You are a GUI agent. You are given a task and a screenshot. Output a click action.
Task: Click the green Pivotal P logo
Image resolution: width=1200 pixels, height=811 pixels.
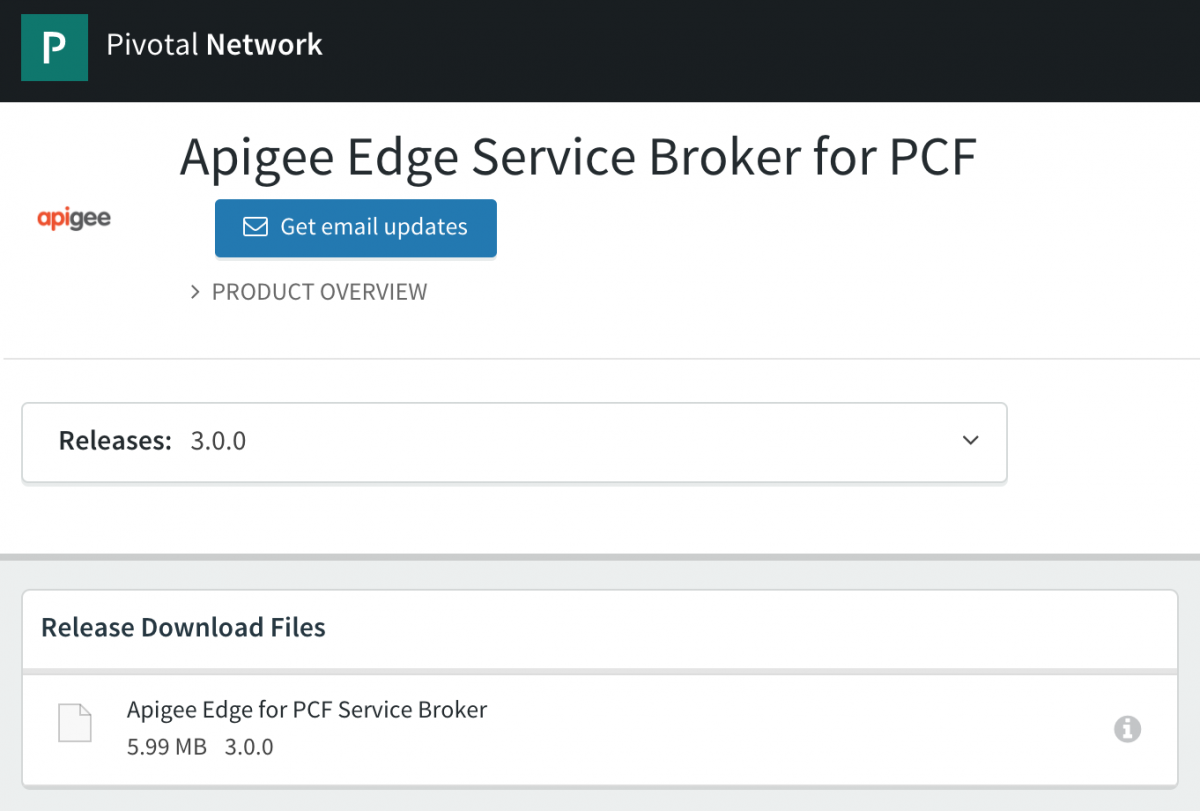[x=54, y=46]
